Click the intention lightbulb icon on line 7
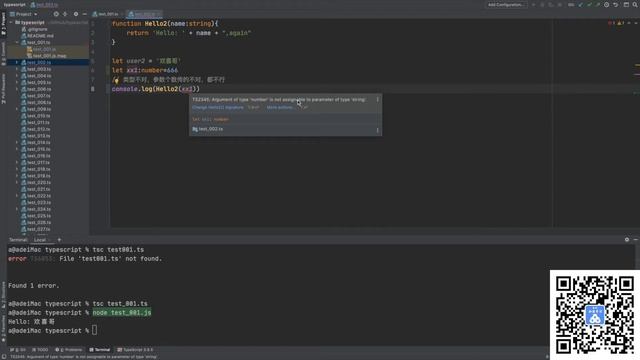This screenshot has width=640, height=360. coord(116,80)
